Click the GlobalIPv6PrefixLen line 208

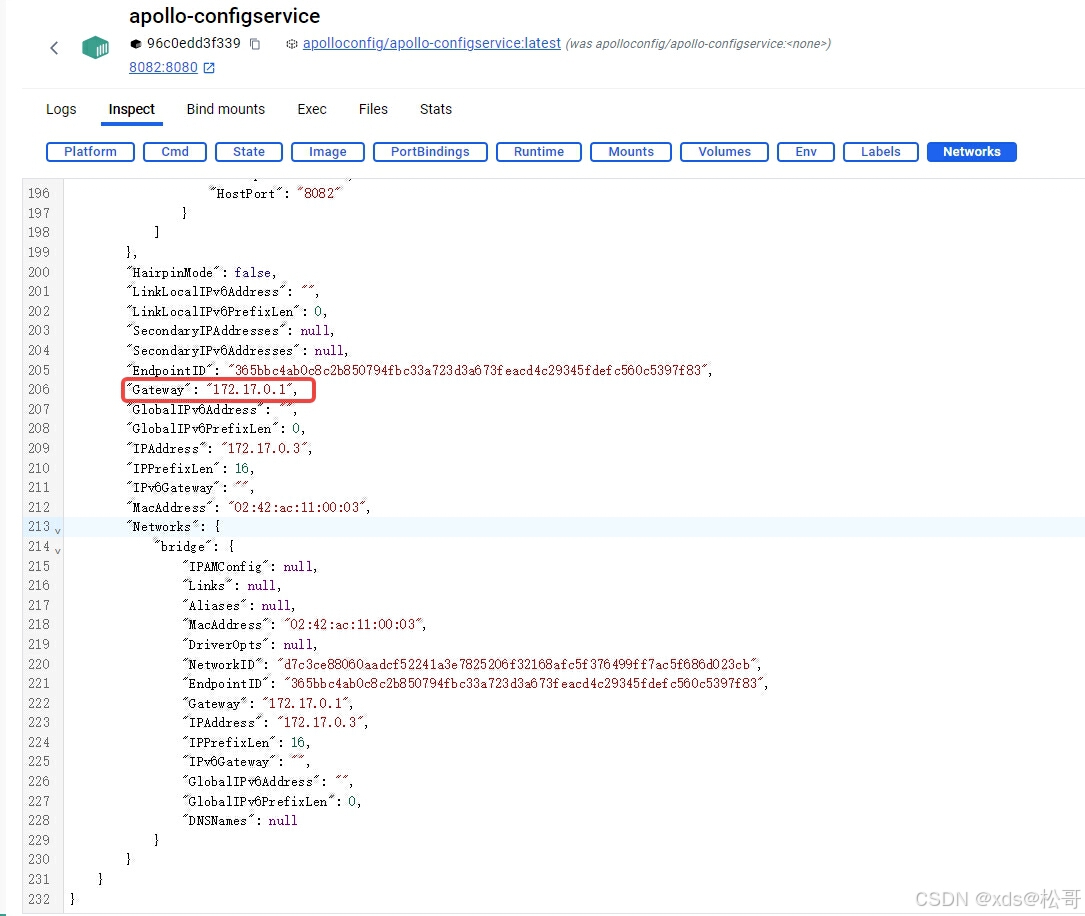pyautogui.click(x=216, y=429)
